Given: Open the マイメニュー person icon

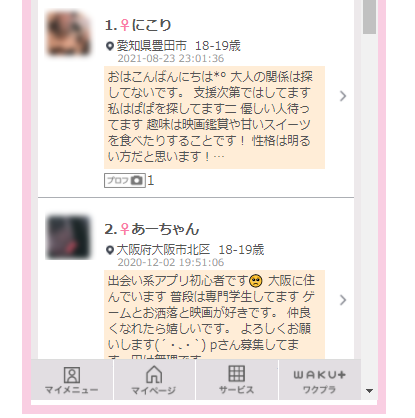Looking at the screenshot, I should point(72,375).
